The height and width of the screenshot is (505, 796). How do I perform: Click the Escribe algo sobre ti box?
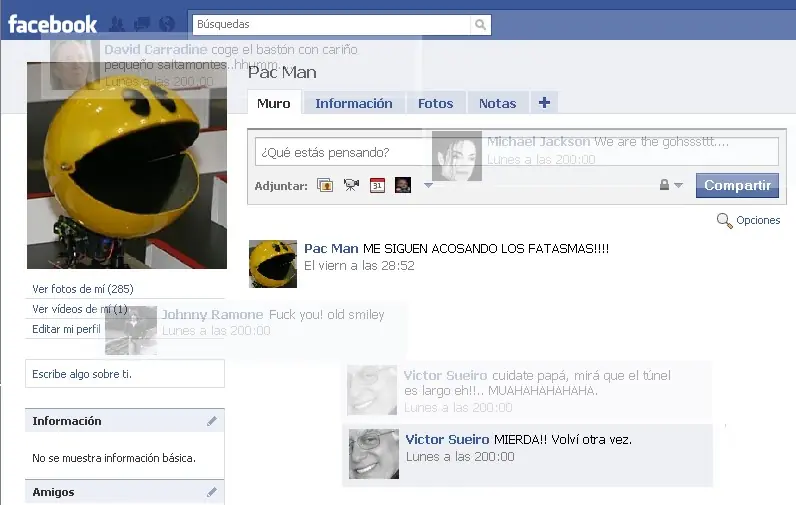click(x=125, y=374)
